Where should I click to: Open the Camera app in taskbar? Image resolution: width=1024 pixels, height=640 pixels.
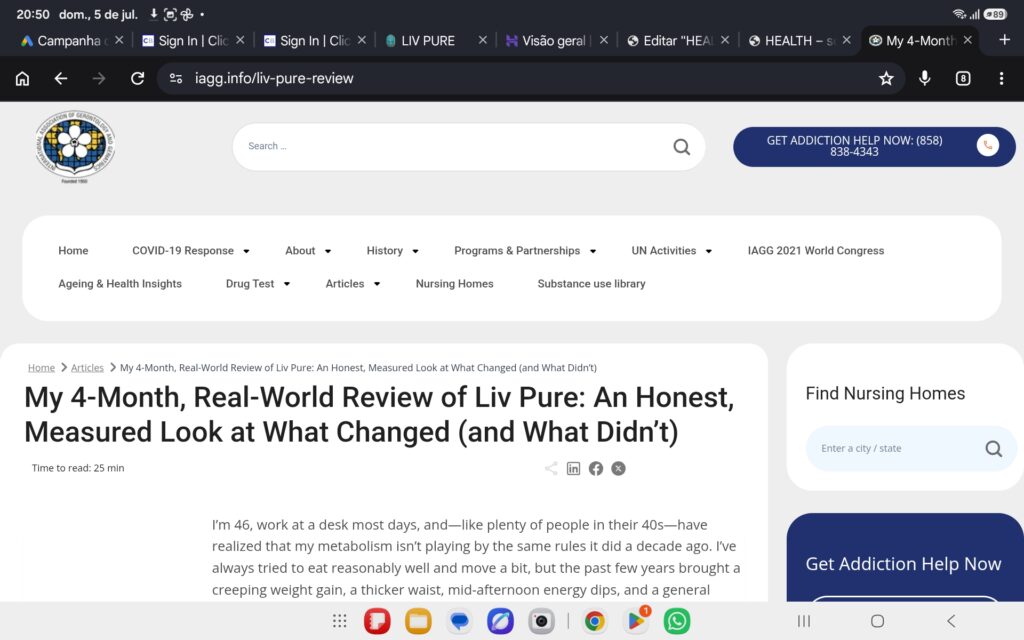click(x=541, y=621)
